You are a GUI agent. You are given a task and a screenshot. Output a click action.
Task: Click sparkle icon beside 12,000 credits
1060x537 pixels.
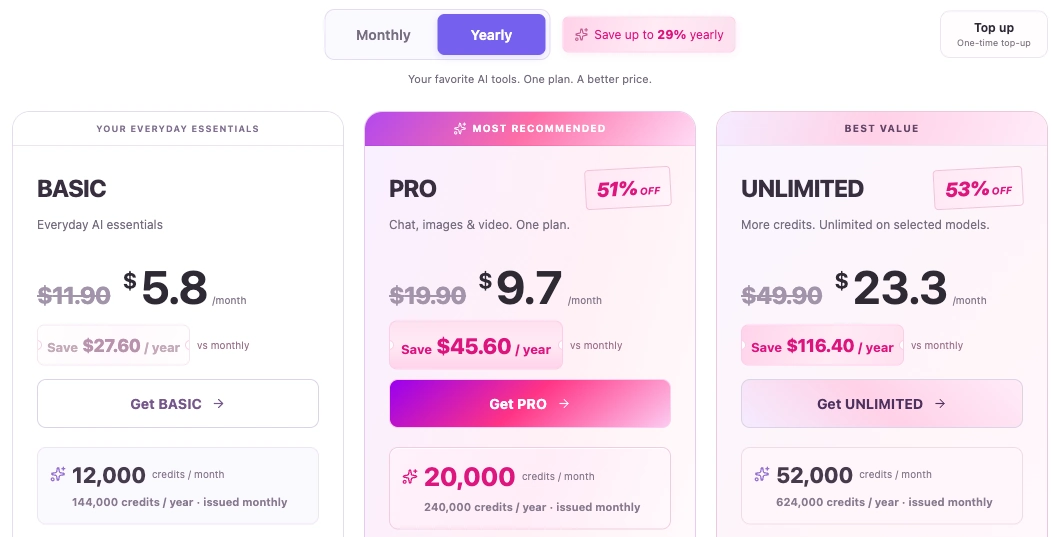(58, 474)
